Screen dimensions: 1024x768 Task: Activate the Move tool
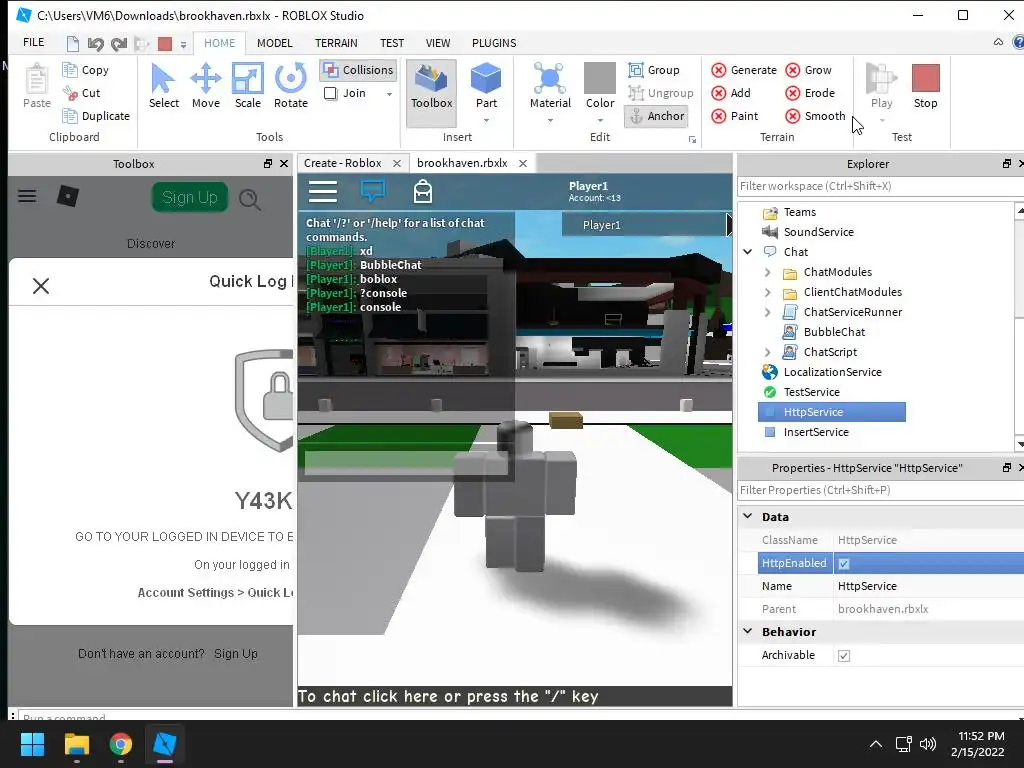[x=206, y=86]
